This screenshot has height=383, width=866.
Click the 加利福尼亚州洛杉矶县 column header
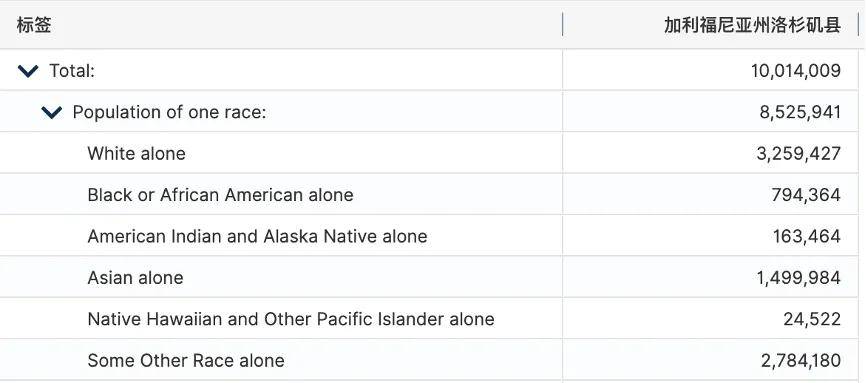point(752,25)
